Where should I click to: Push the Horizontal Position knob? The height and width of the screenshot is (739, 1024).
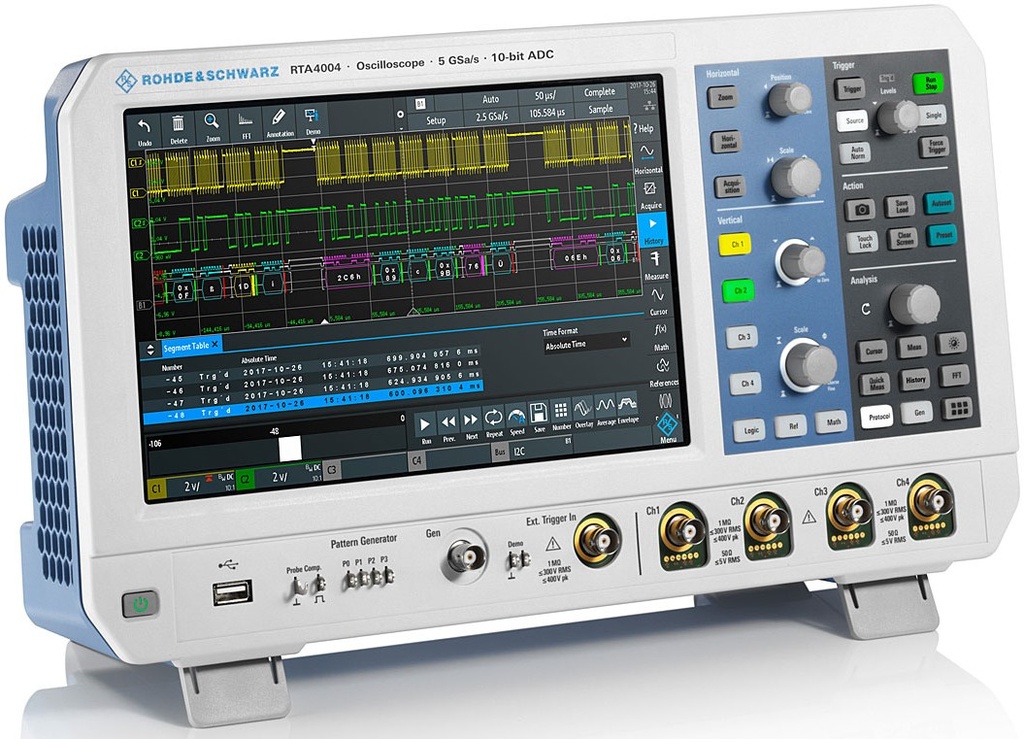pos(789,100)
